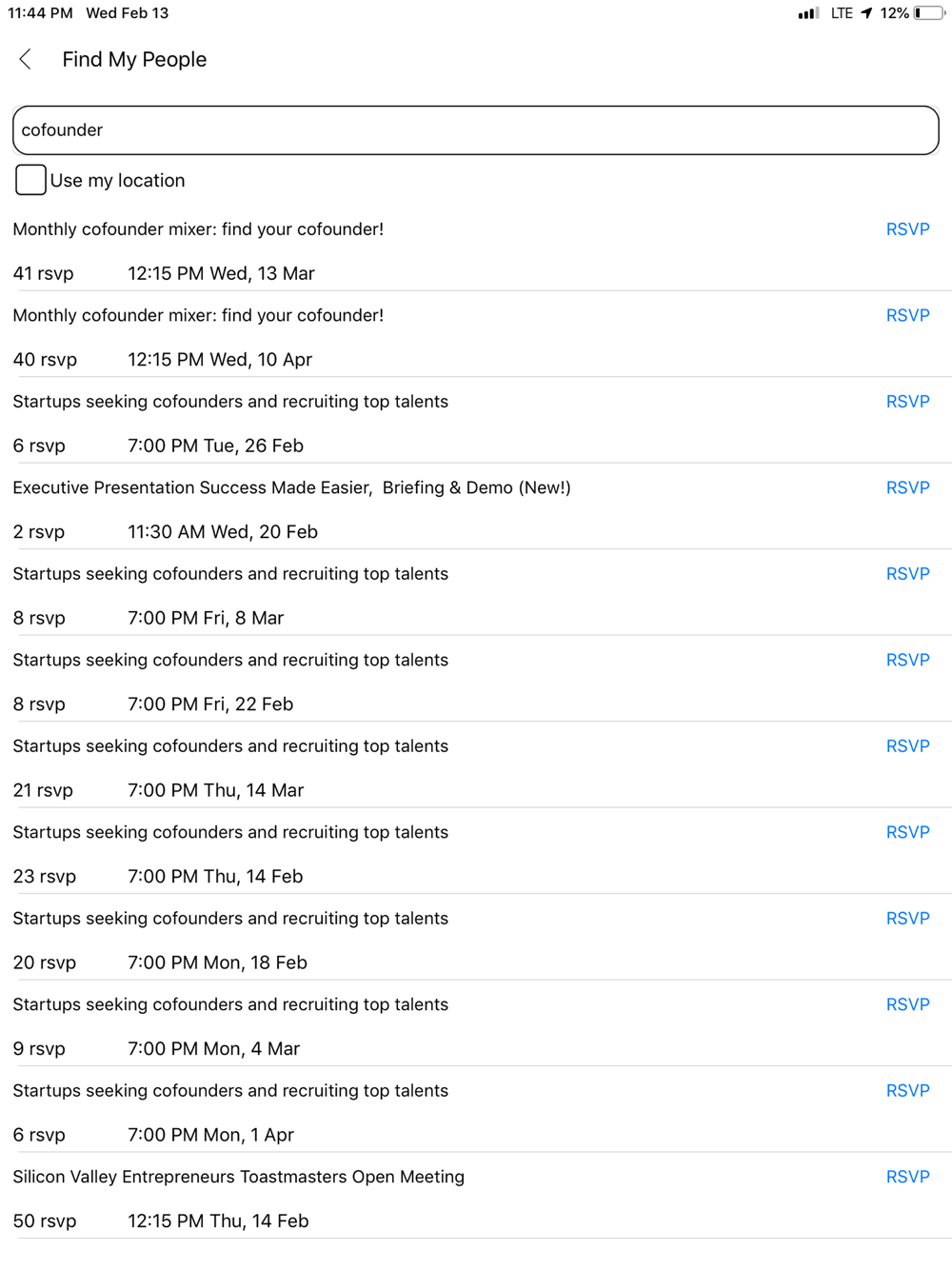
Task: RSVP to the Tue, 26 Feb startups event
Action: 907,402
